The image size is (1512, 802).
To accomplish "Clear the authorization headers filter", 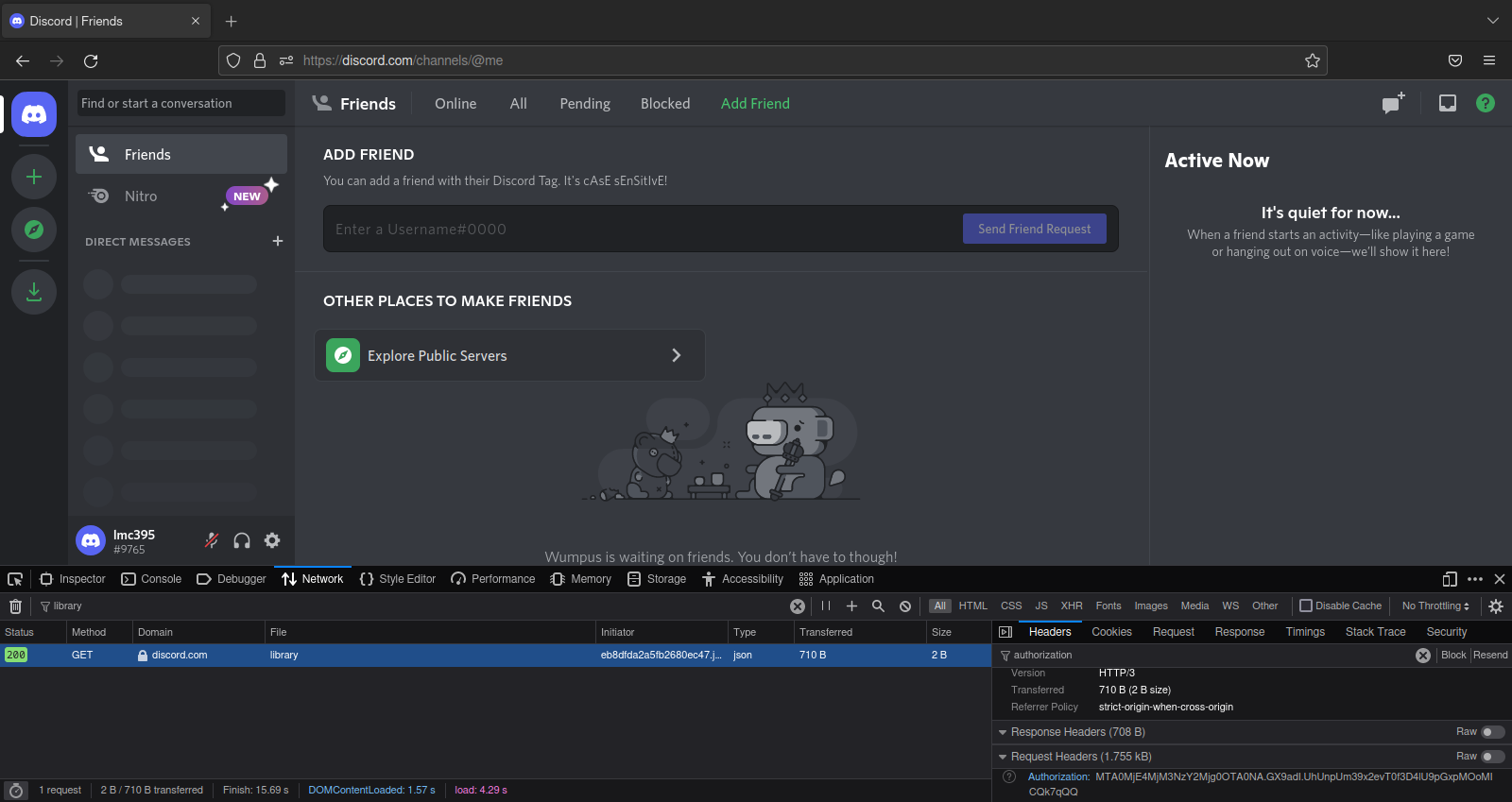I will [1423, 656].
